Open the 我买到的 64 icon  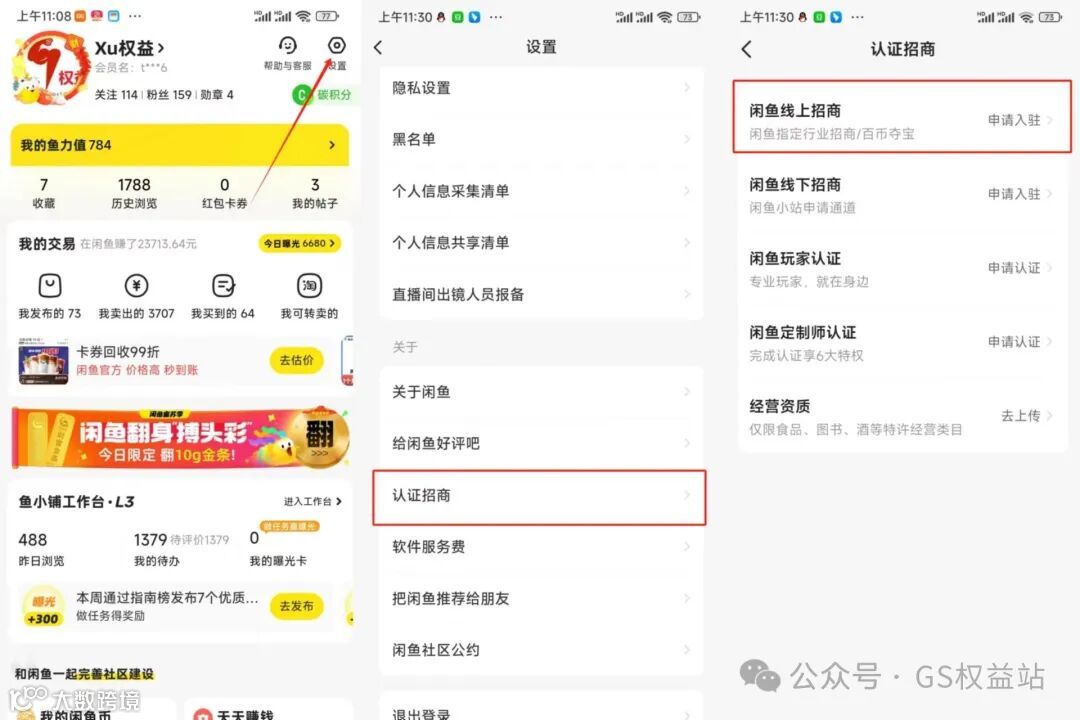(223, 285)
